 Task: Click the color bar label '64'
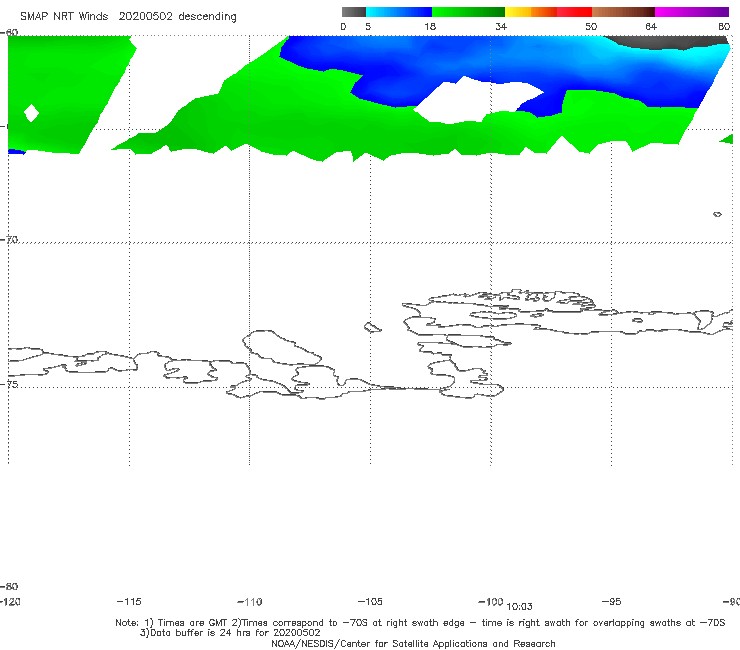click(x=651, y=26)
